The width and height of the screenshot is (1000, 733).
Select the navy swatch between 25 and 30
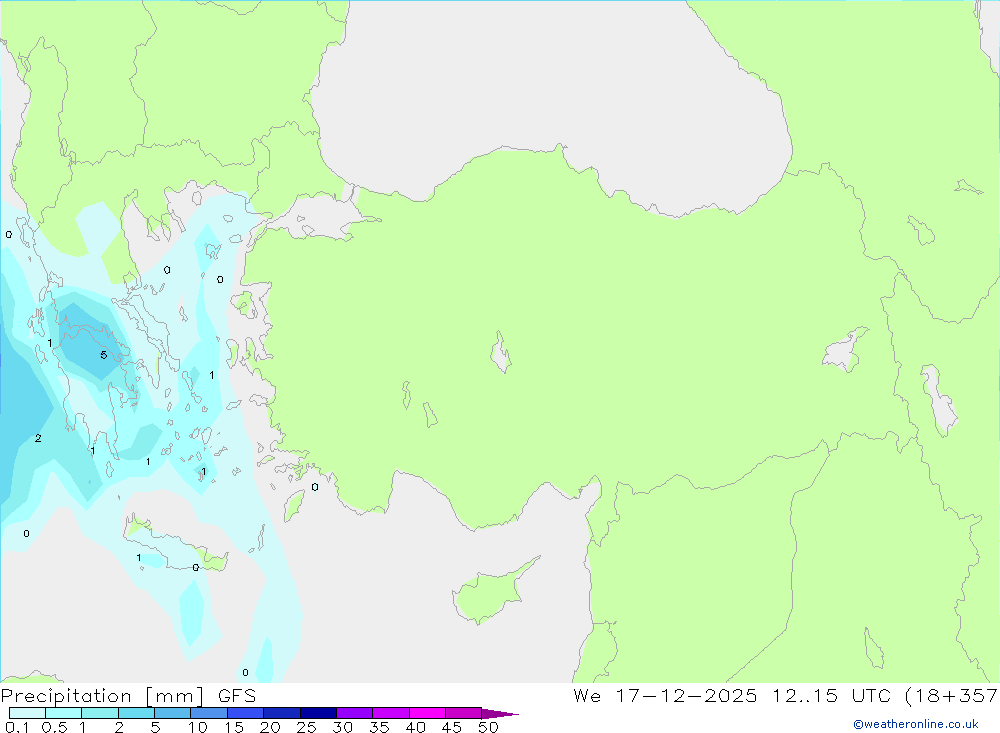pos(318,713)
